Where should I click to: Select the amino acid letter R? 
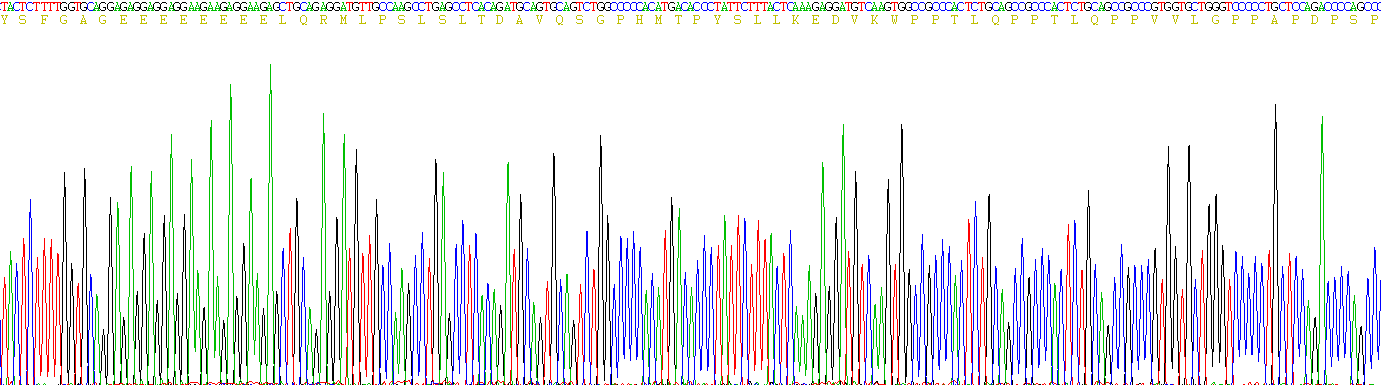[322, 20]
